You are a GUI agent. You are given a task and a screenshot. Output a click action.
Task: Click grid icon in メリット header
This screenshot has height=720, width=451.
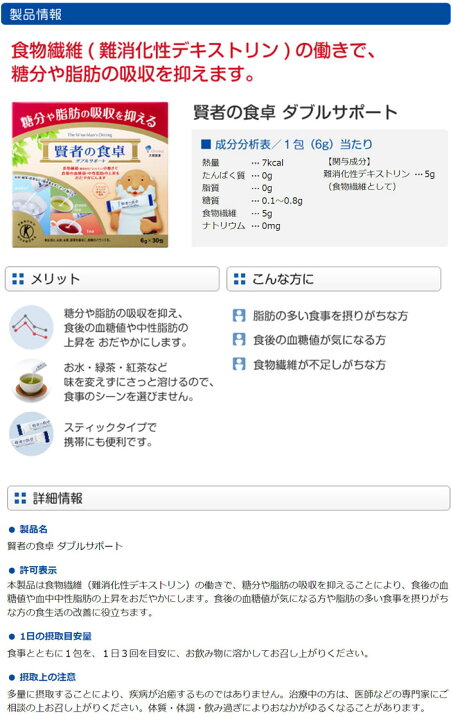(18, 279)
